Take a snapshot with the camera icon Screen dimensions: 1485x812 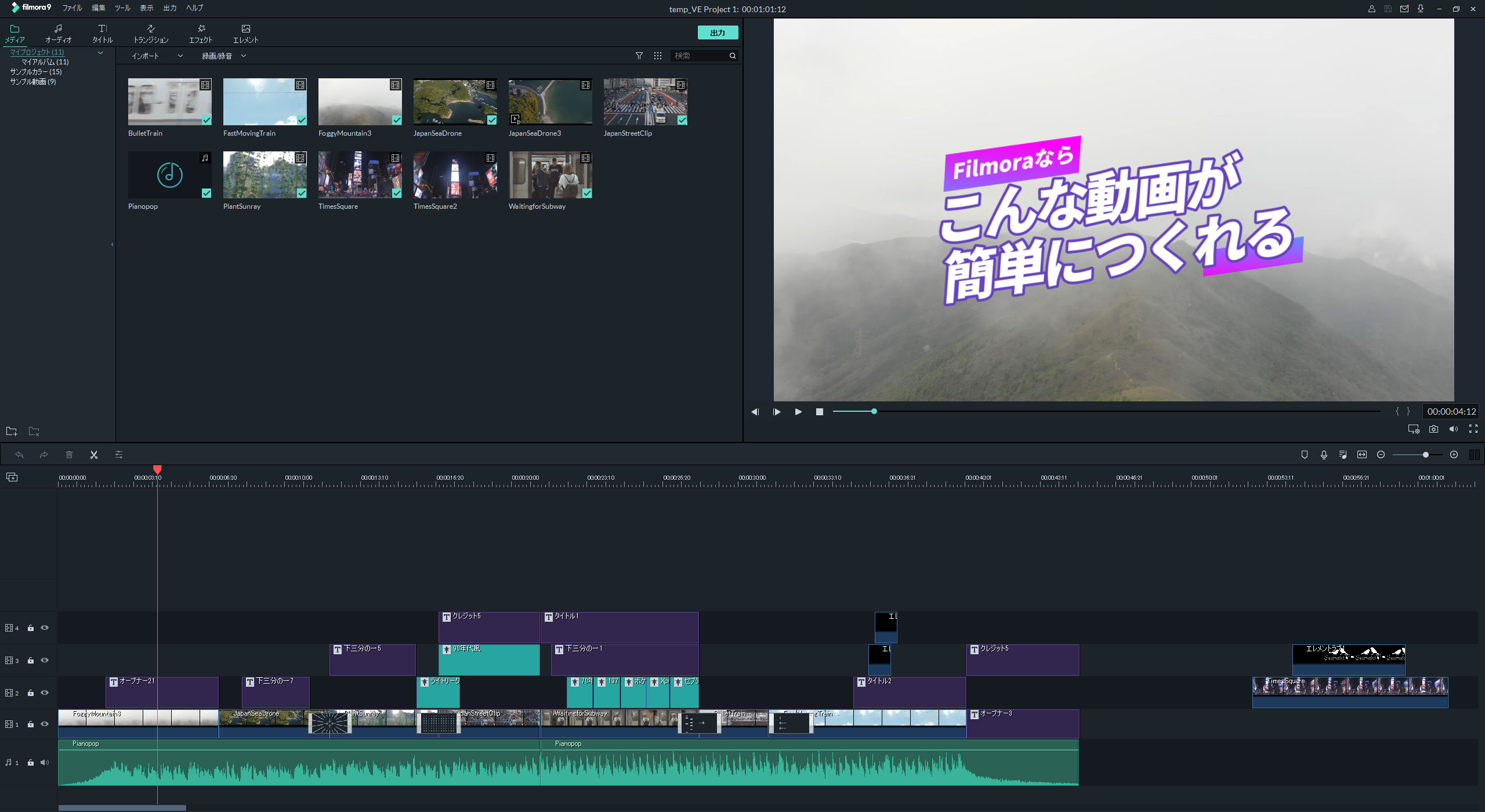(1433, 429)
